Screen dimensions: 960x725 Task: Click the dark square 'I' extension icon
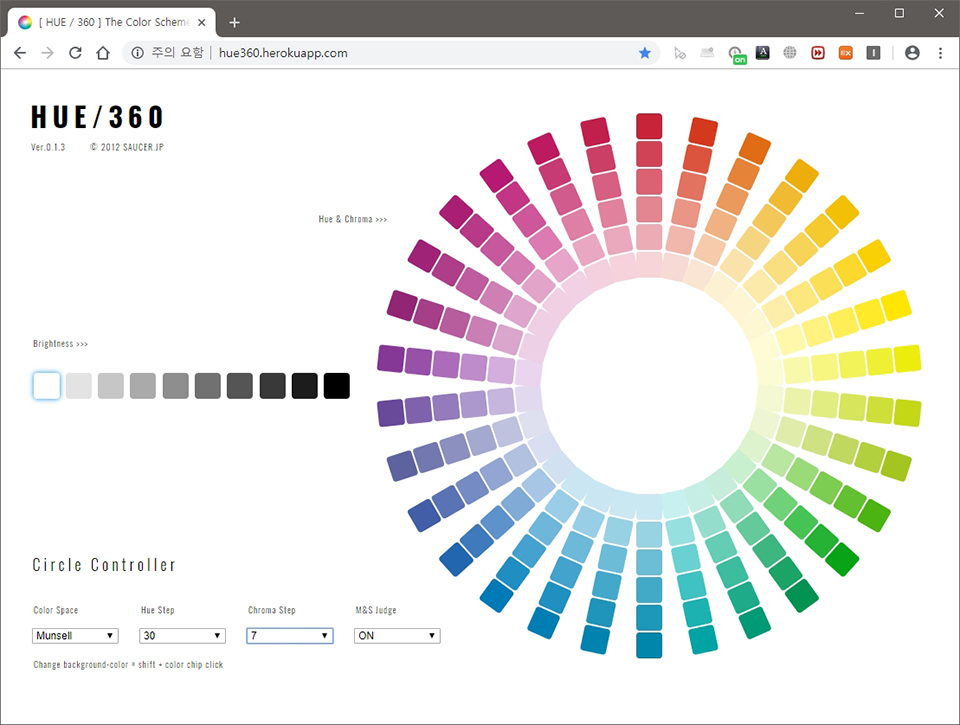click(873, 53)
